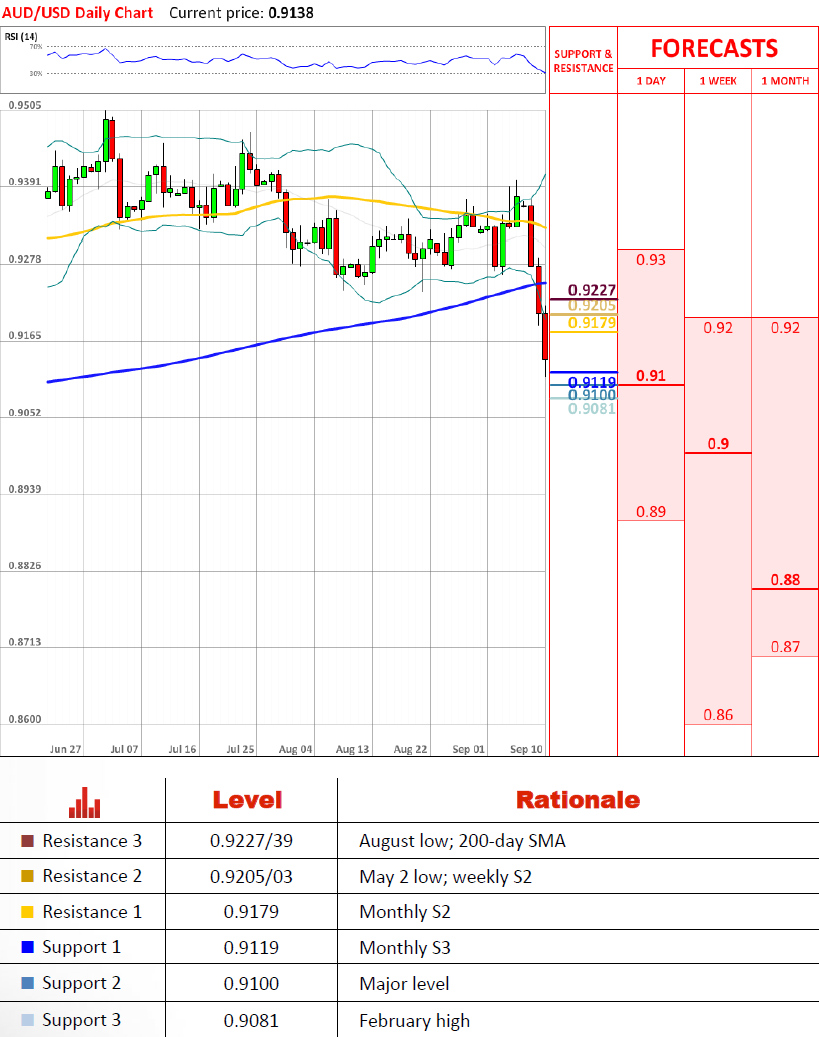Screen dimensions: 819x1037
Task: Click the 'Resistance 2' row label
Action: point(92,876)
